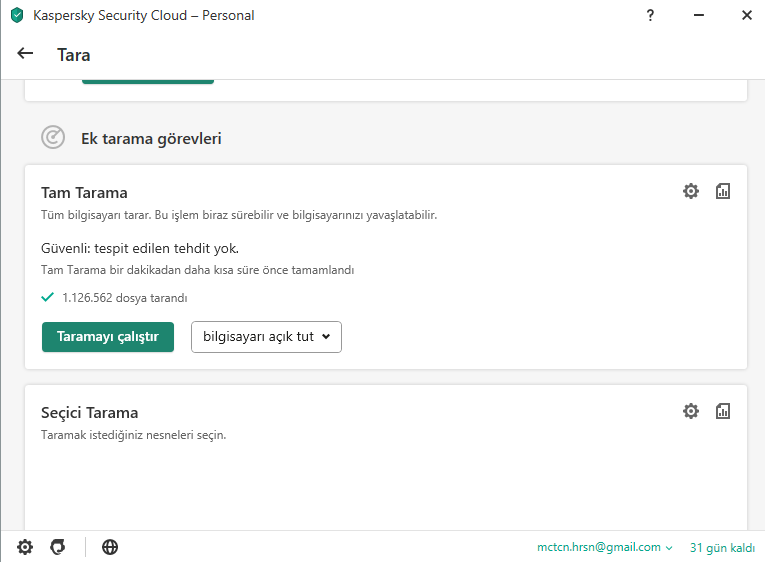Open the help question mark button

point(651,15)
